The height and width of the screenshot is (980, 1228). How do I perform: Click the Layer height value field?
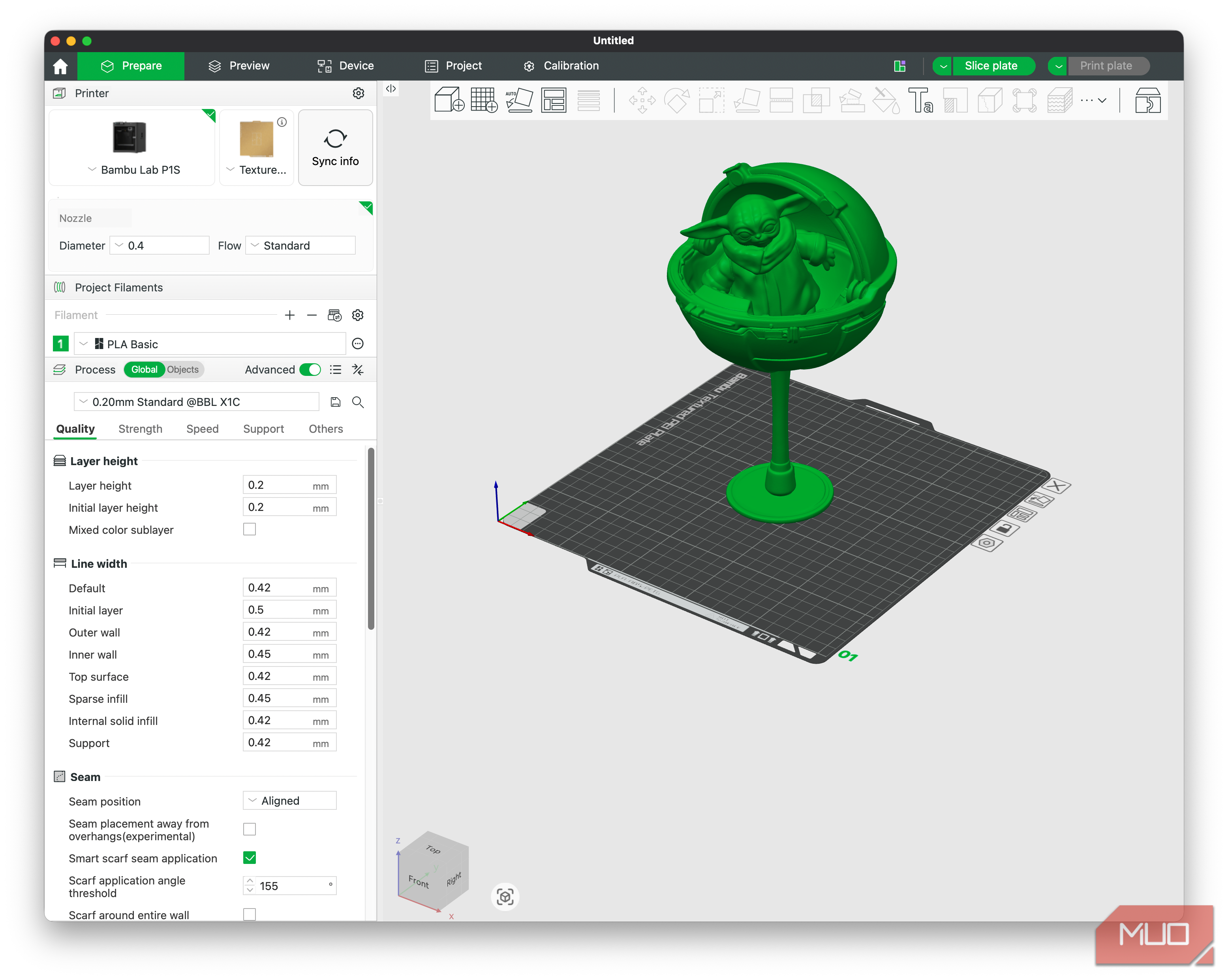289,485
